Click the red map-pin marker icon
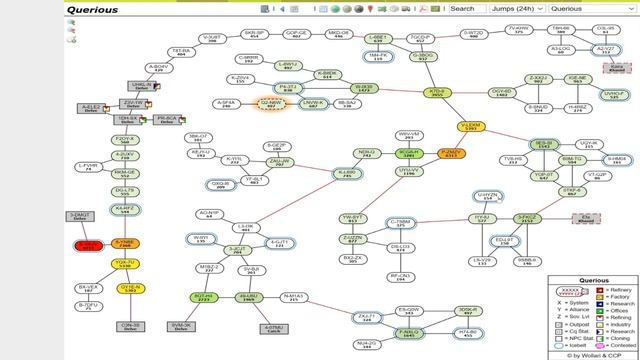The image size is (640, 360). click(370, 9)
